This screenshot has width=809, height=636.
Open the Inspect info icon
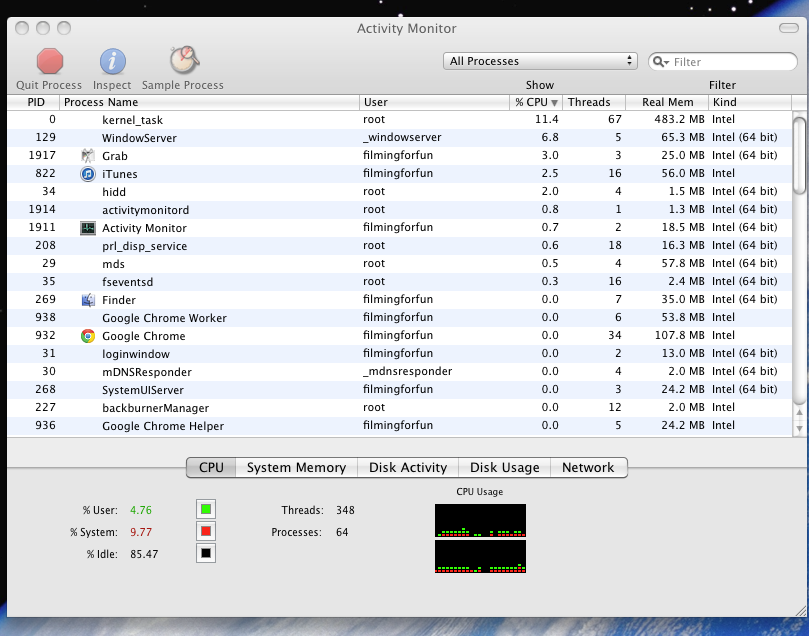click(x=112, y=61)
